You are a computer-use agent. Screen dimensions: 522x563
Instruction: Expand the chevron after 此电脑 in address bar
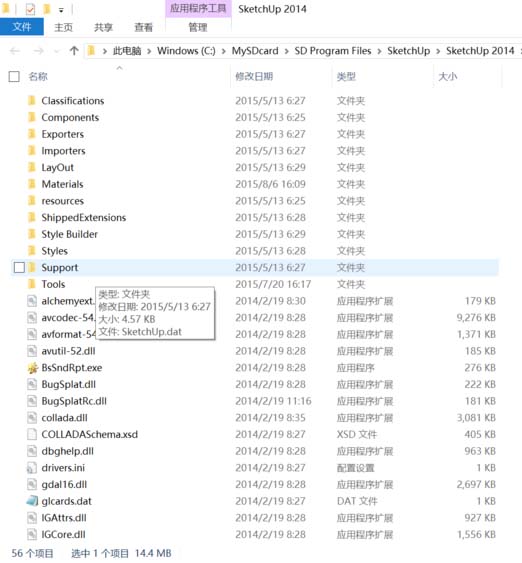[x=149, y=51]
